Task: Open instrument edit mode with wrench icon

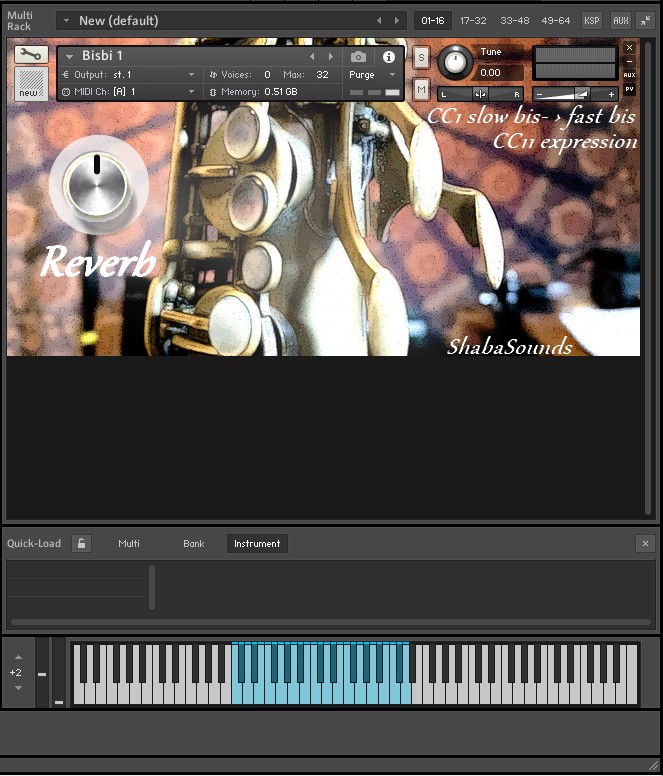Action: click(31, 56)
